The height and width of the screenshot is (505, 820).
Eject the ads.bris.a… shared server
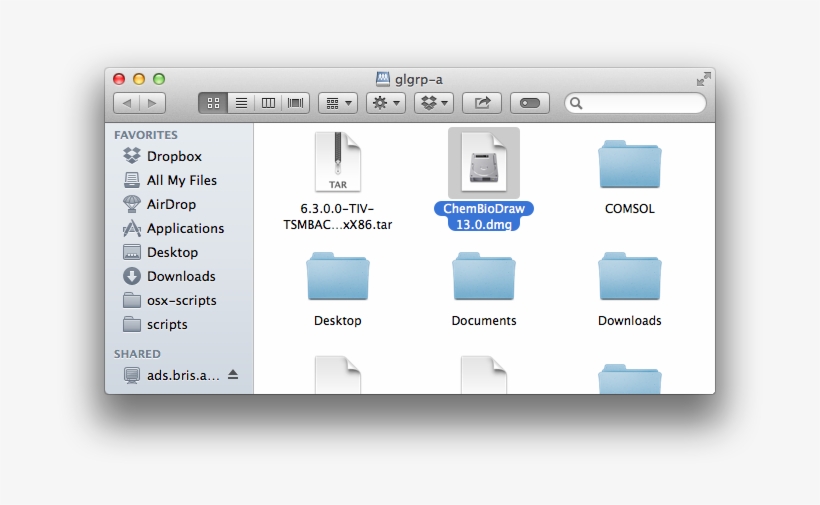pos(233,375)
